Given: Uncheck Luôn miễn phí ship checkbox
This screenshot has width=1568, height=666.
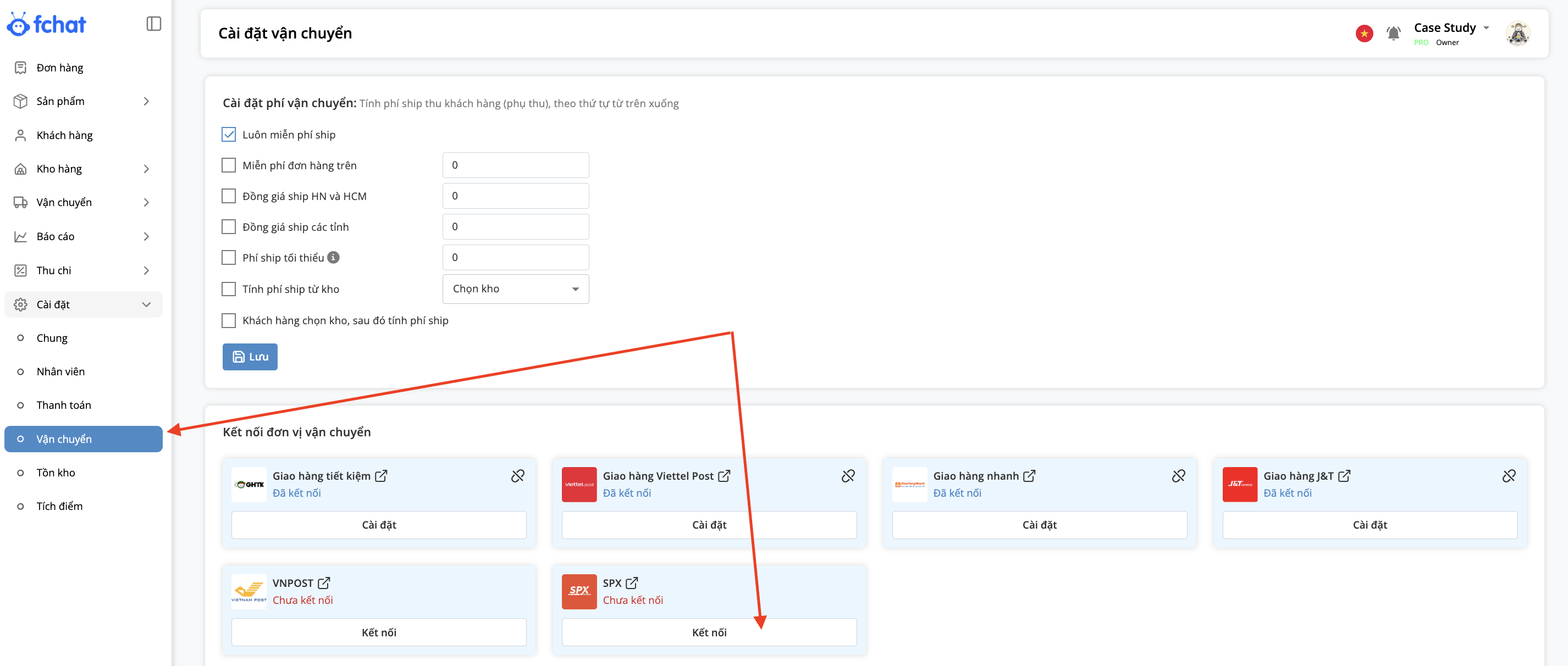Looking at the screenshot, I should (228, 135).
